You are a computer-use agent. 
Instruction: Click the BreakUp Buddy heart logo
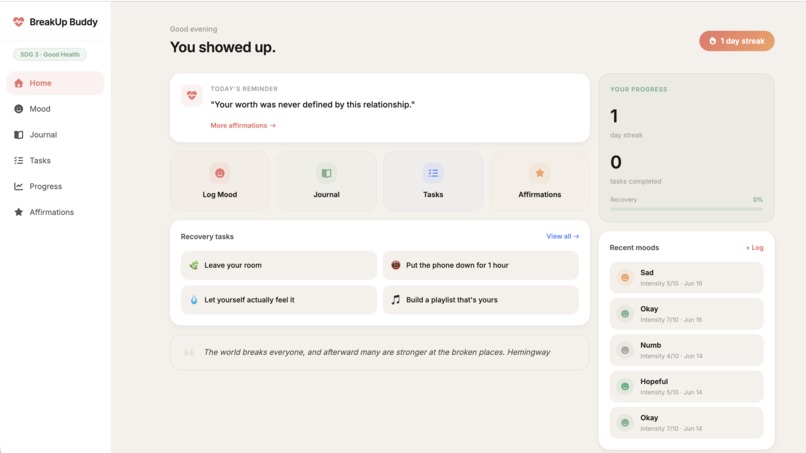tap(19, 22)
